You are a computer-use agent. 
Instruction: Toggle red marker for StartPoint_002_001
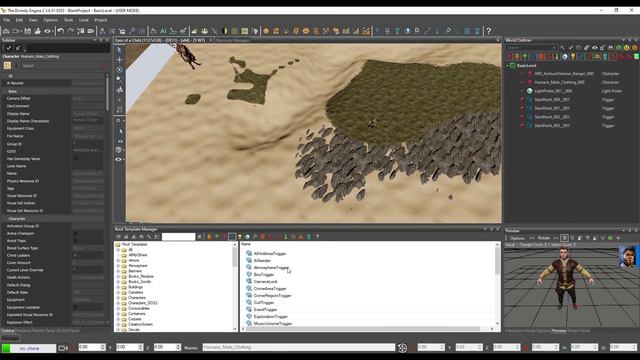[522, 117]
